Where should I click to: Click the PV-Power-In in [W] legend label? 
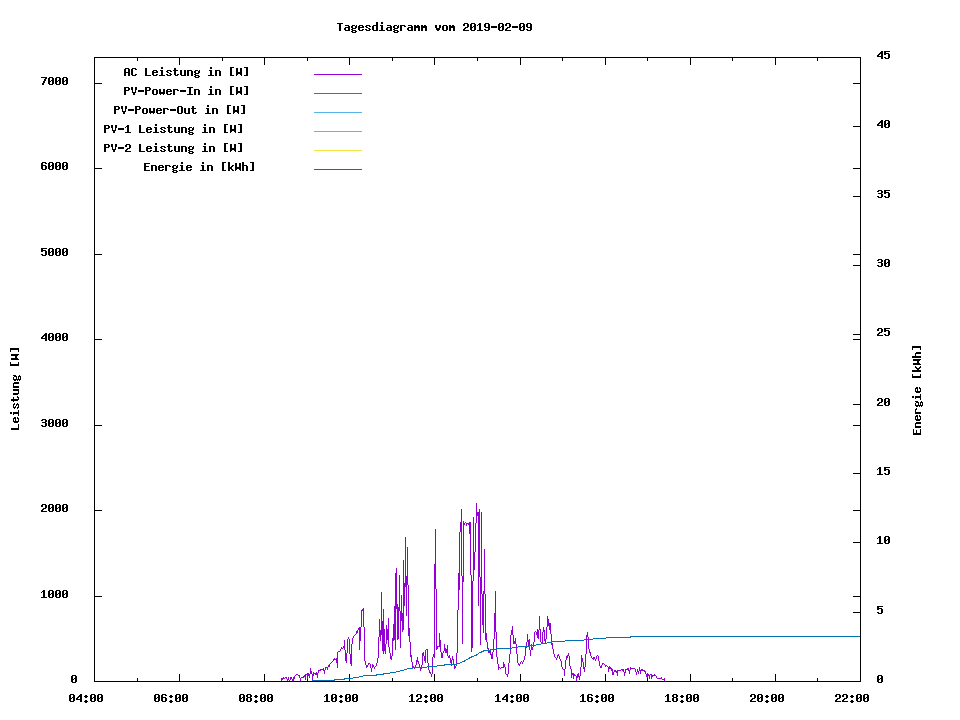[193, 91]
